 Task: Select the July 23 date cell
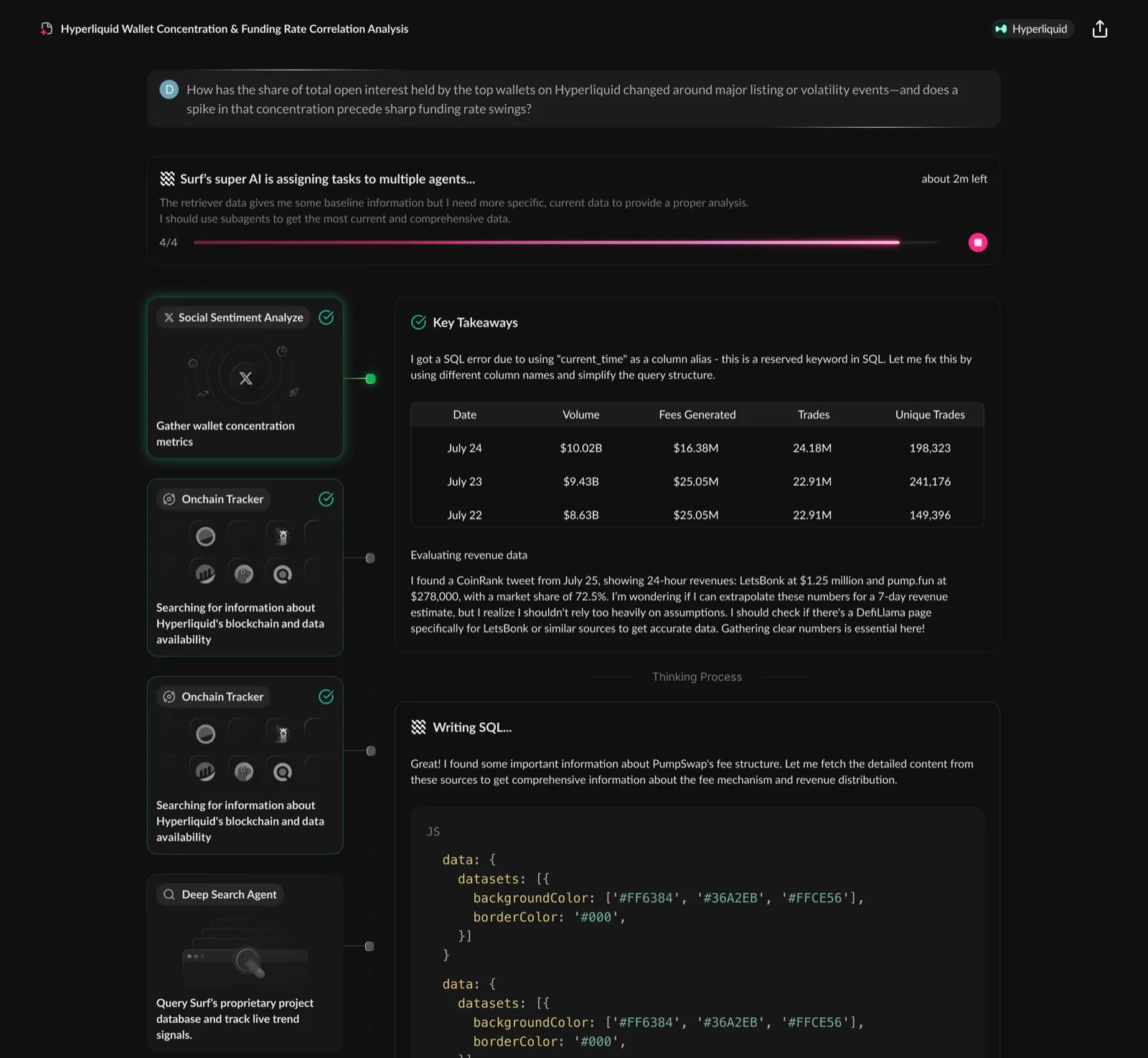pyautogui.click(x=465, y=482)
